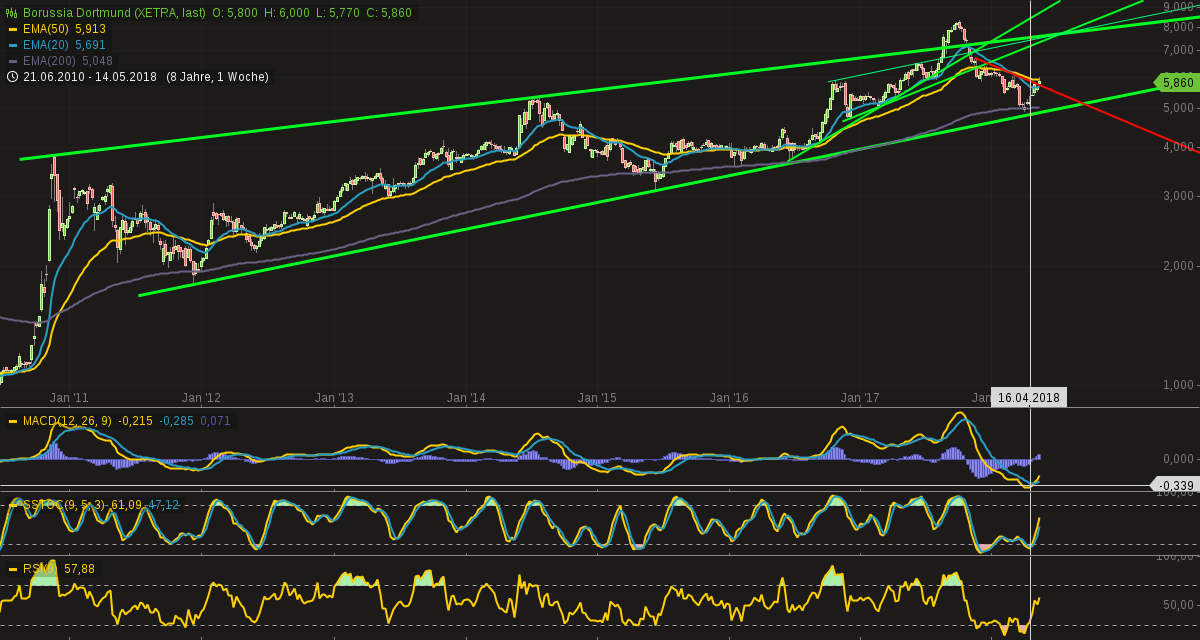Click the 4,000 price axis label
Viewport: 1200px width, 640px height.
[x=1179, y=147]
